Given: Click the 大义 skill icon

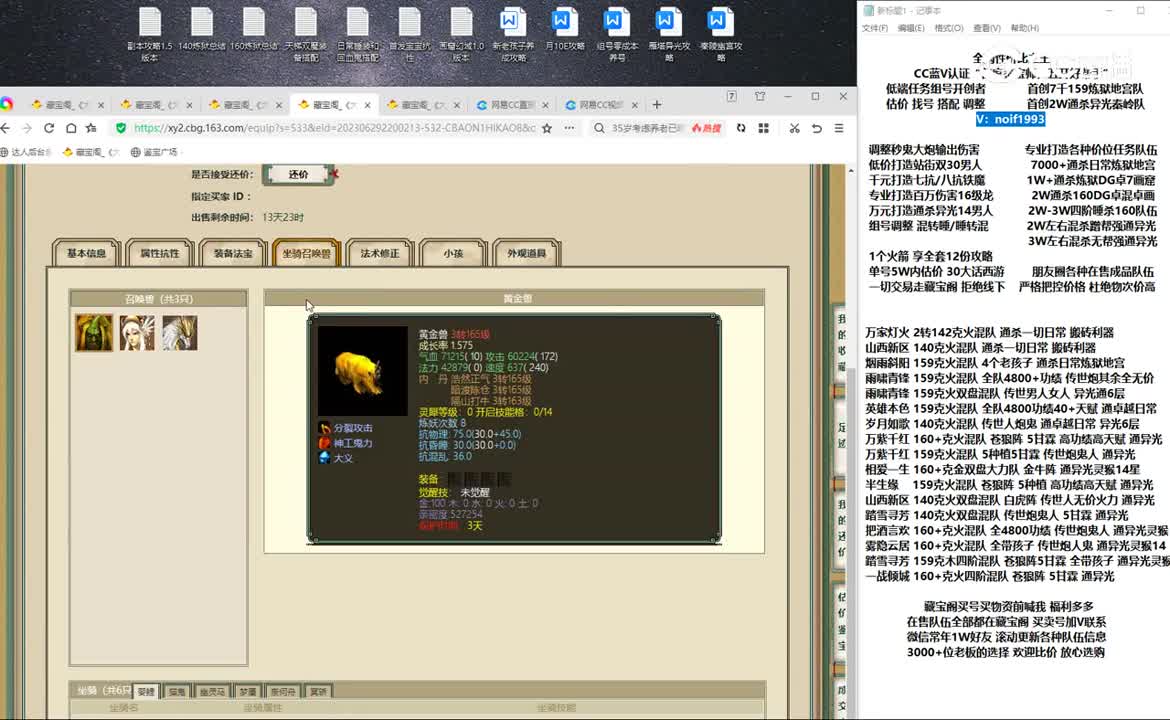Looking at the screenshot, I should [325, 457].
